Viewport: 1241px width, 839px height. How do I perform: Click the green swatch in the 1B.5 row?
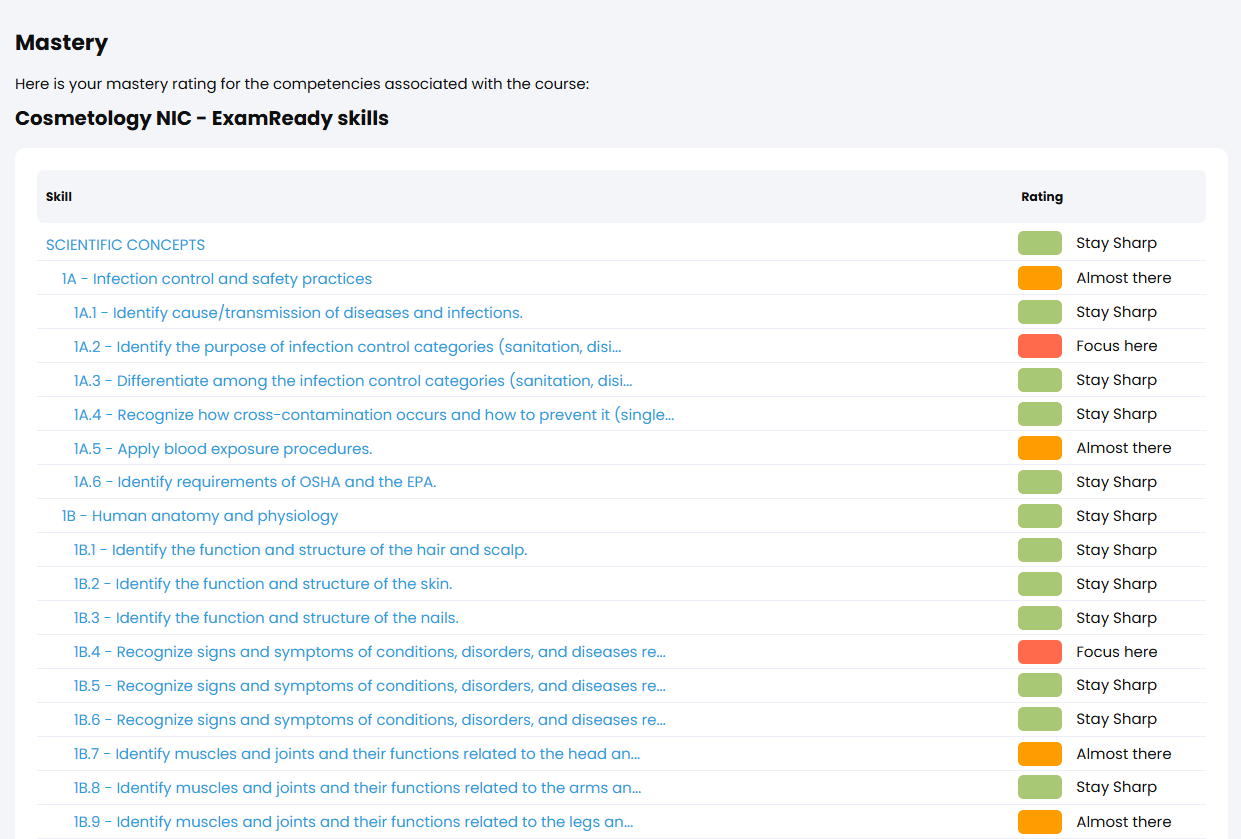click(x=1040, y=685)
